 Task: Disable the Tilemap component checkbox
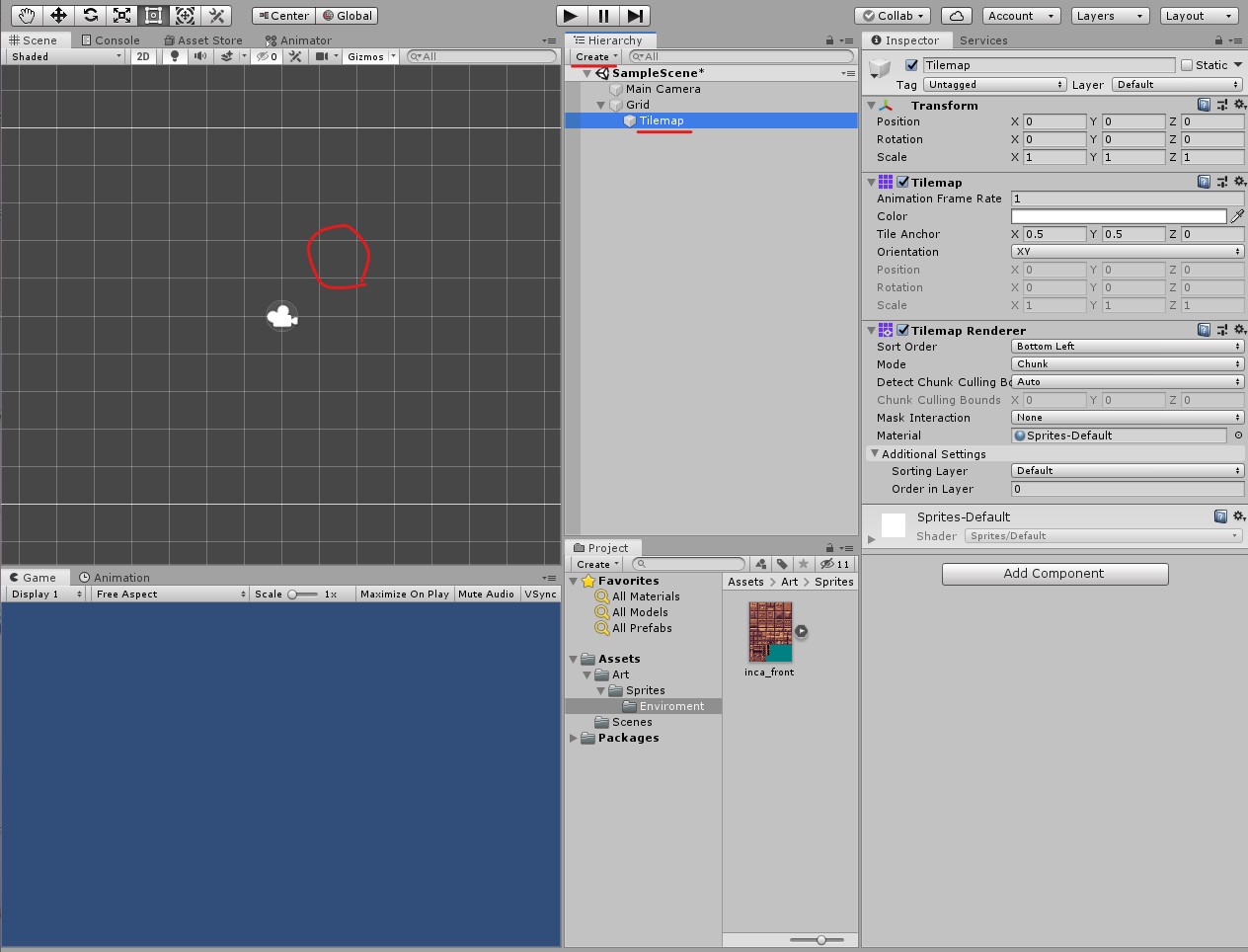tap(902, 182)
